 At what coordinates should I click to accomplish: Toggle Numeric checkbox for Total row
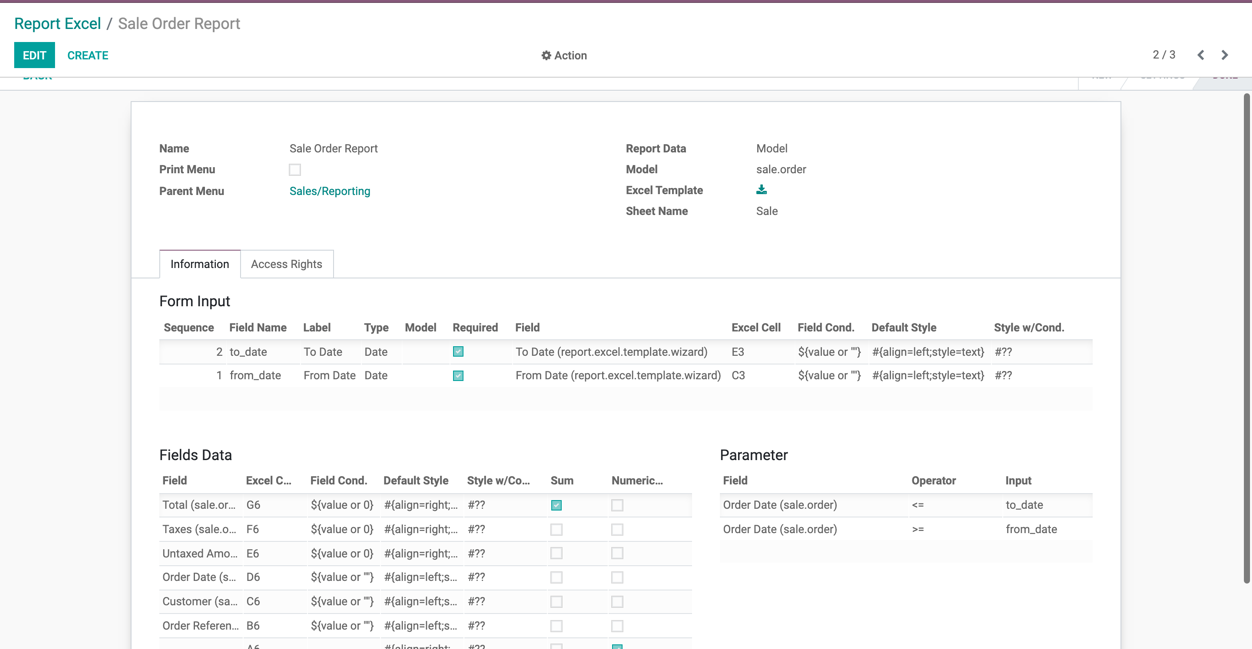617,506
